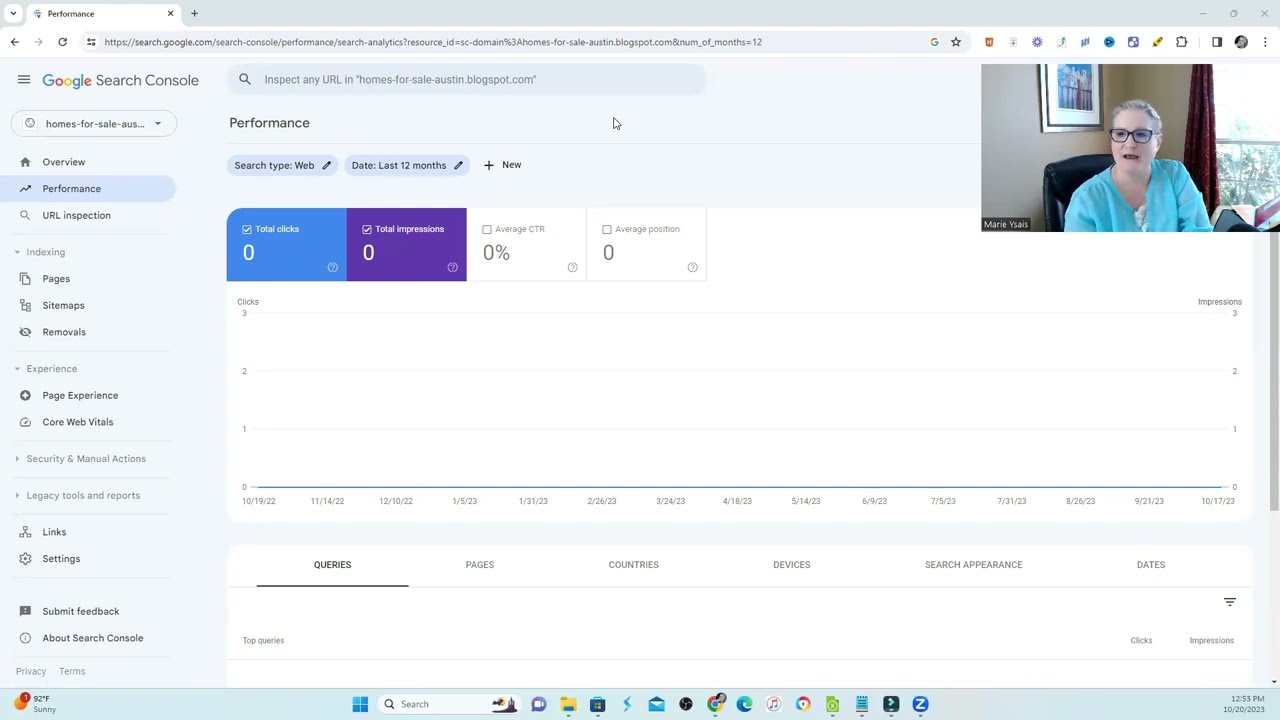Click help icon on Average position card
Viewport: 1280px width, 720px height.
[693, 267]
